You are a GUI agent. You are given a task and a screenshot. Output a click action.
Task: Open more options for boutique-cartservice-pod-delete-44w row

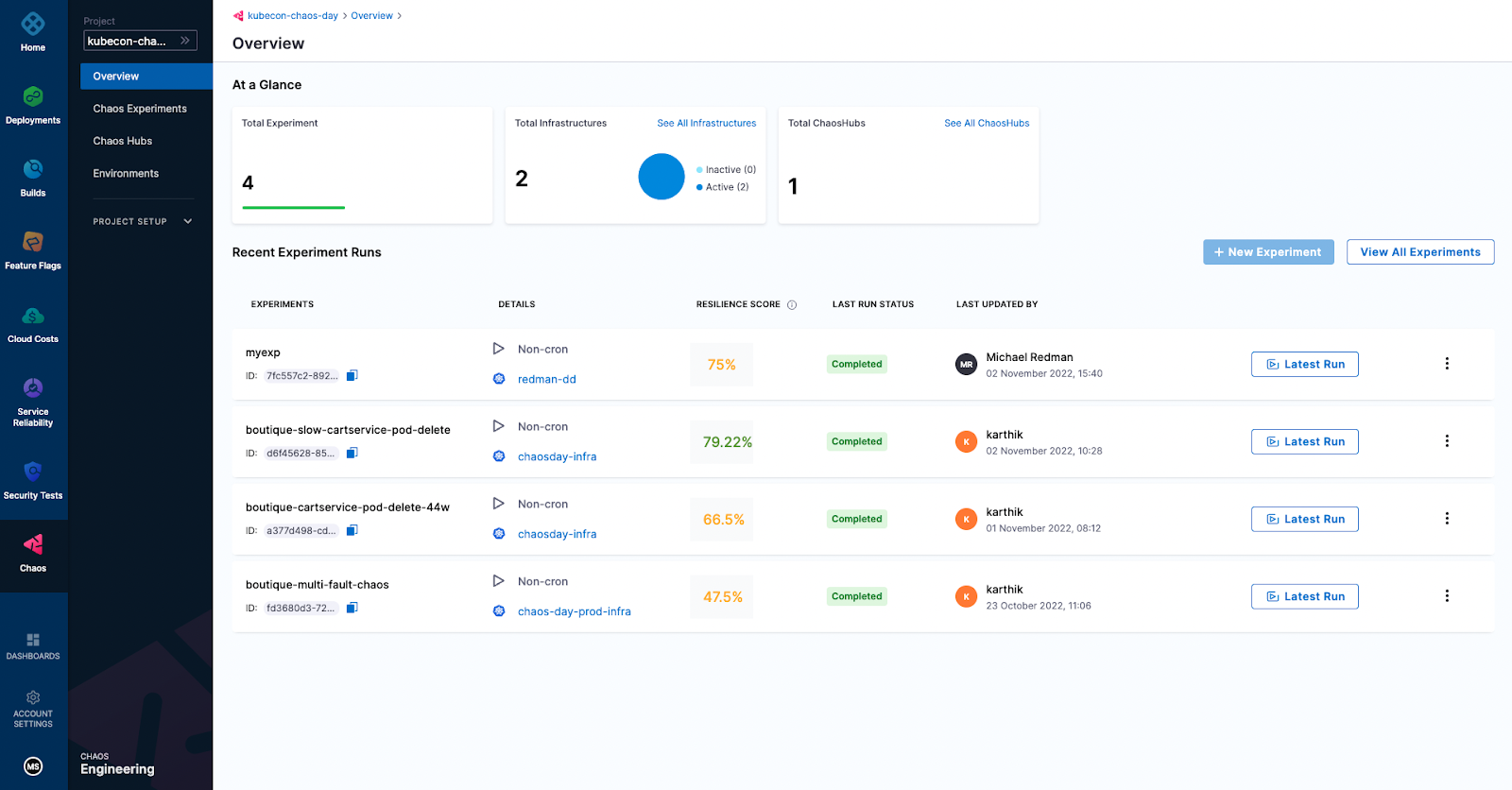pos(1447,519)
